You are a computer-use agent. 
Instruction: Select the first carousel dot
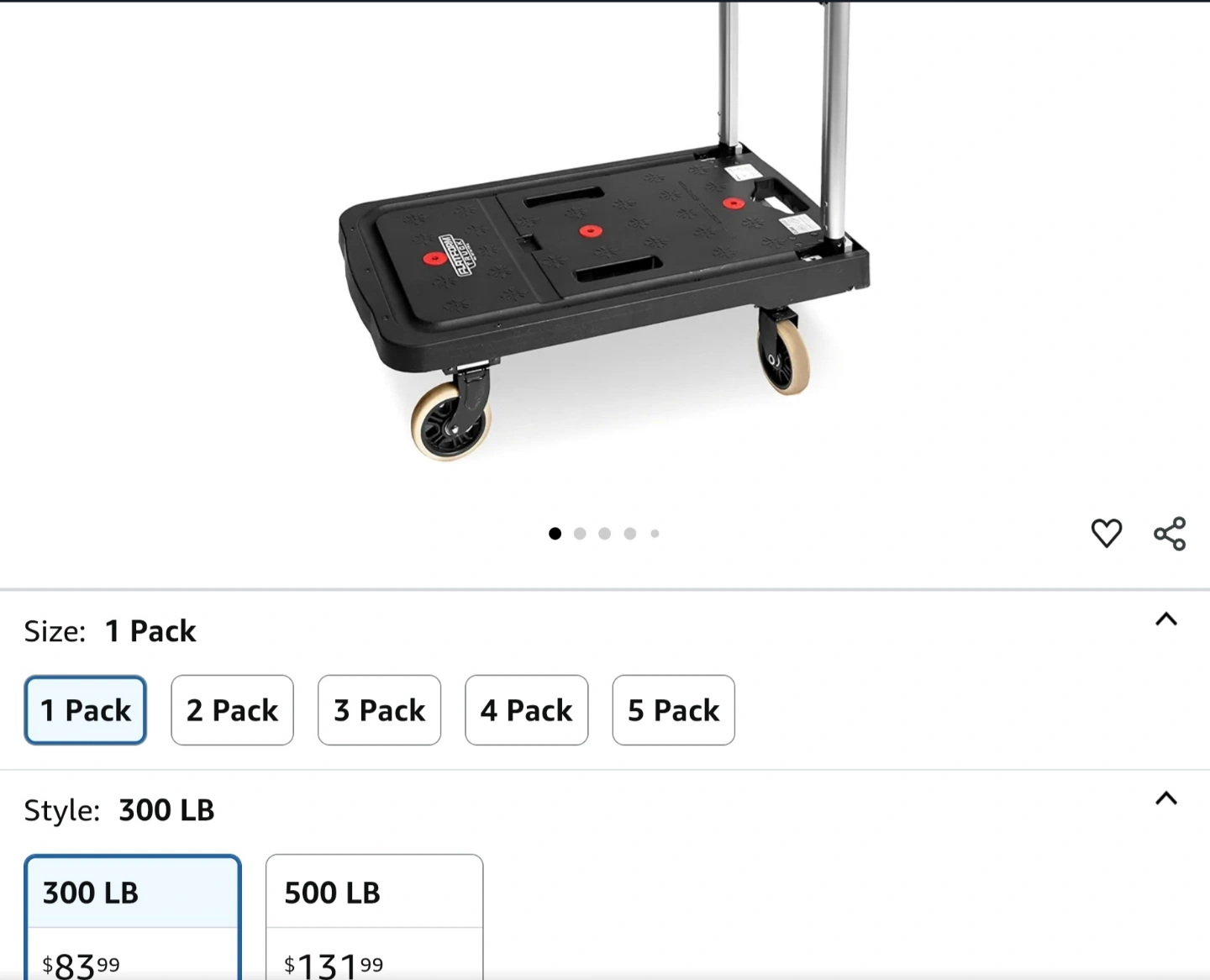(x=555, y=534)
